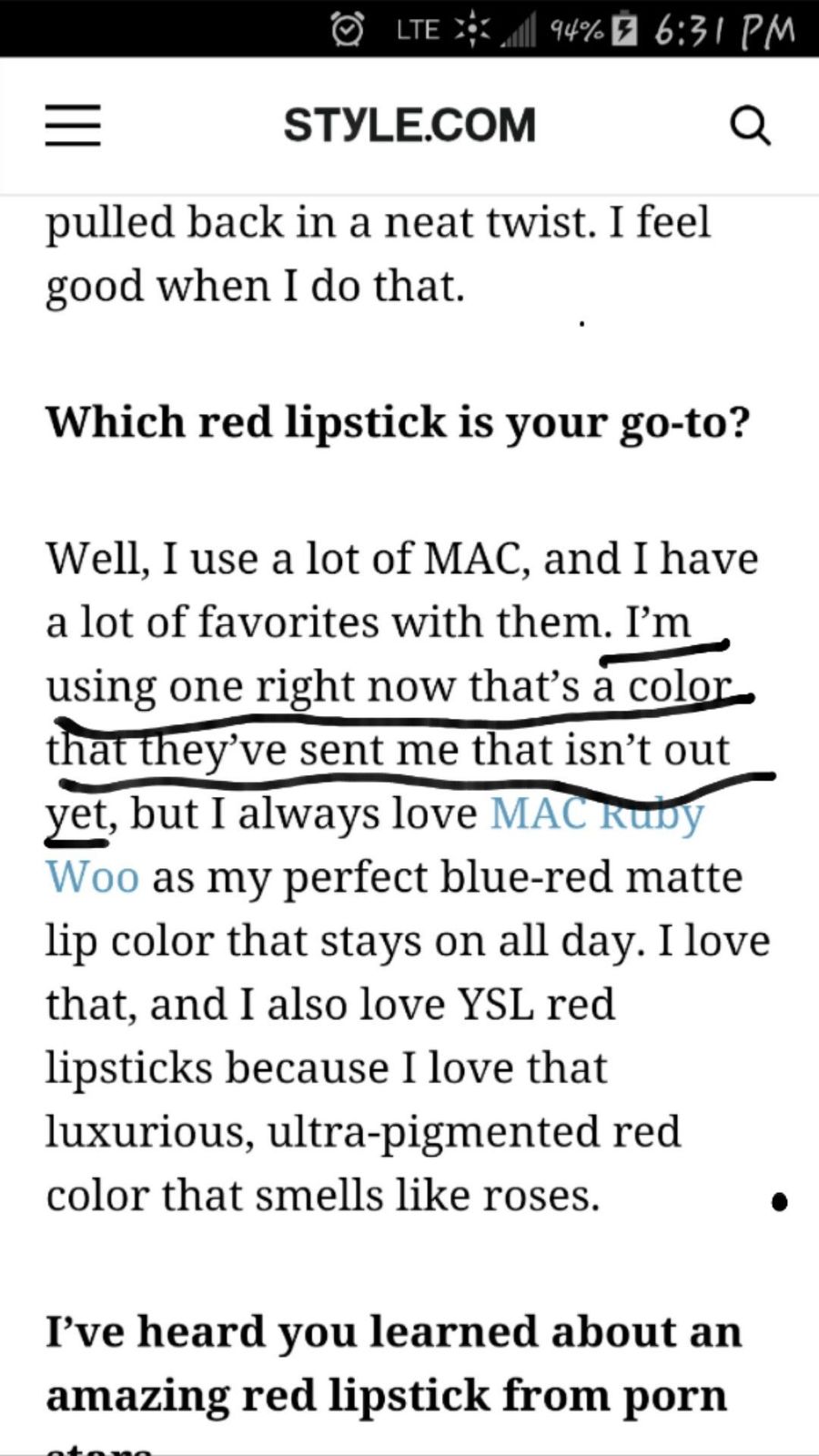The width and height of the screenshot is (819, 1456).
Task: Tap the word 'Woo' in the link
Action: pos(93,877)
